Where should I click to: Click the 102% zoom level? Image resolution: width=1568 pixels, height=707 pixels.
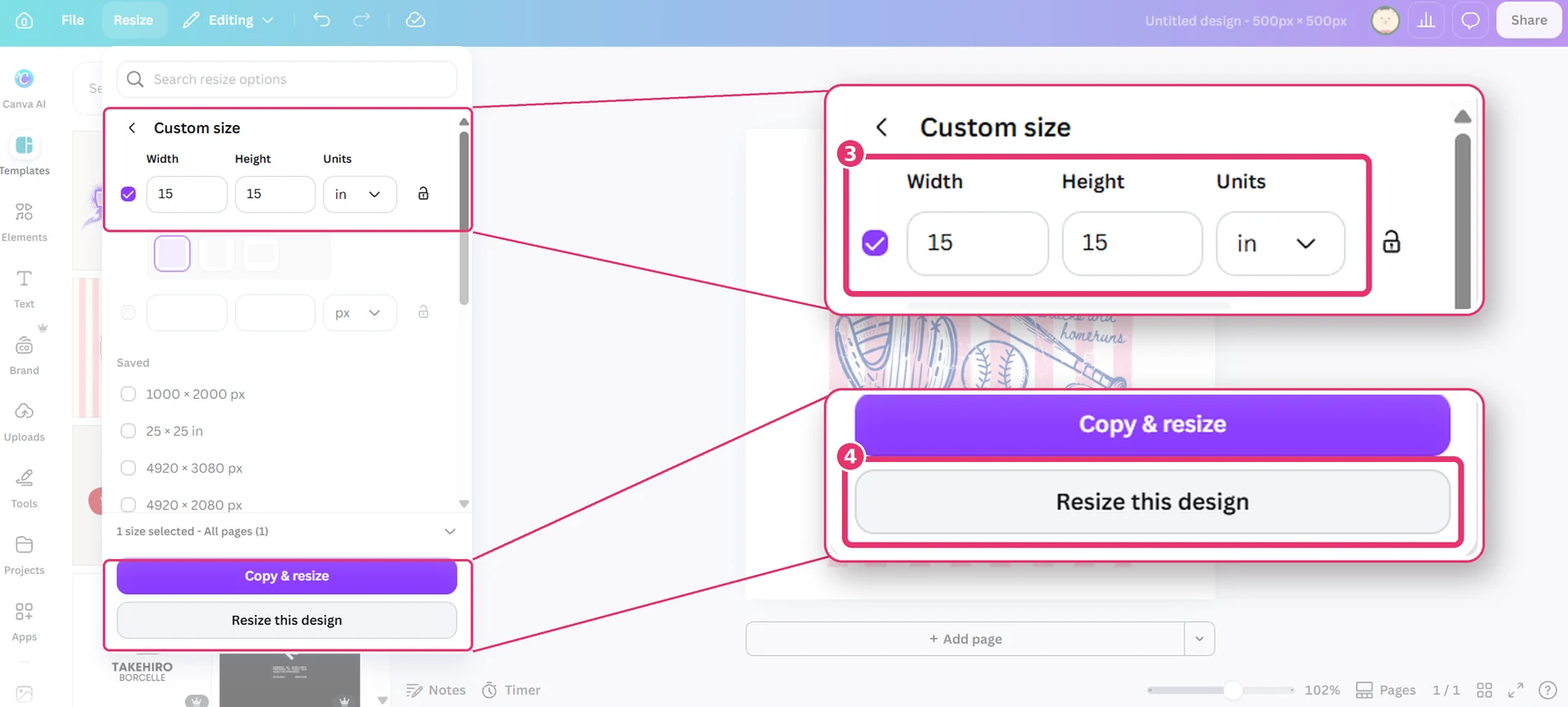pyautogui.click(x=1322, y=690)
